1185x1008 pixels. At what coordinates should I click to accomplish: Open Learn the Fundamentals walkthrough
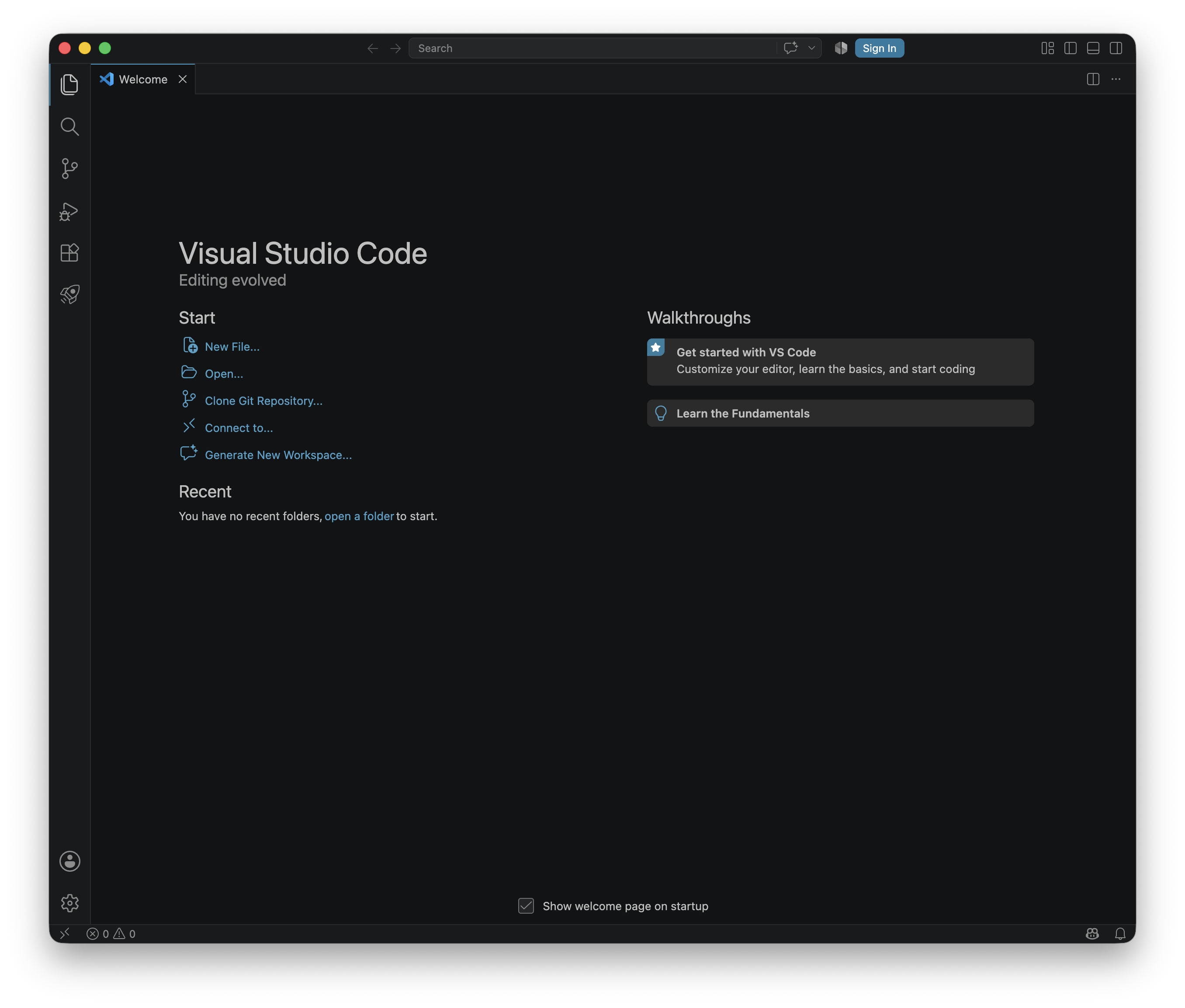[840, 413]
